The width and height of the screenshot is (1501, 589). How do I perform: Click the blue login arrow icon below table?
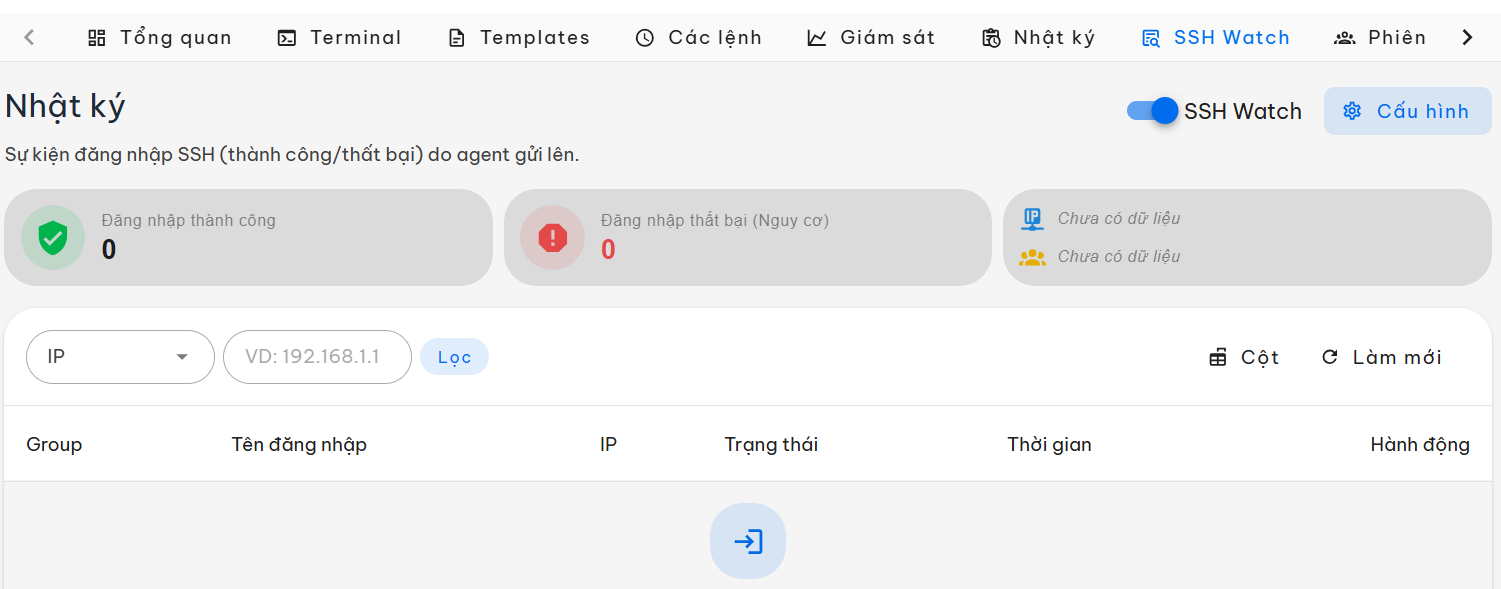pyautogui.click(x=748, y=541)
